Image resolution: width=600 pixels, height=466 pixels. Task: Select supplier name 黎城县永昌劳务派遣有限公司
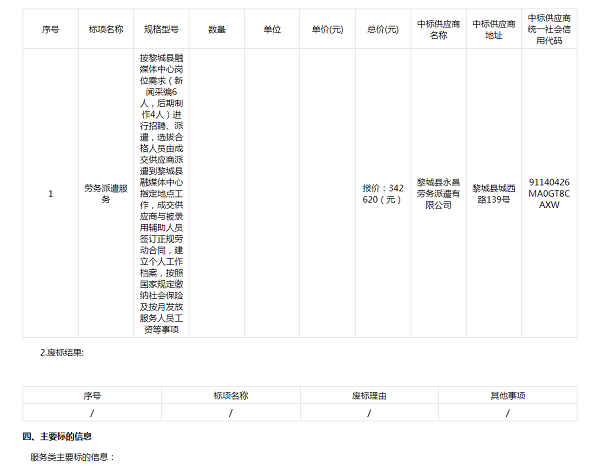(x=438, y=193)
